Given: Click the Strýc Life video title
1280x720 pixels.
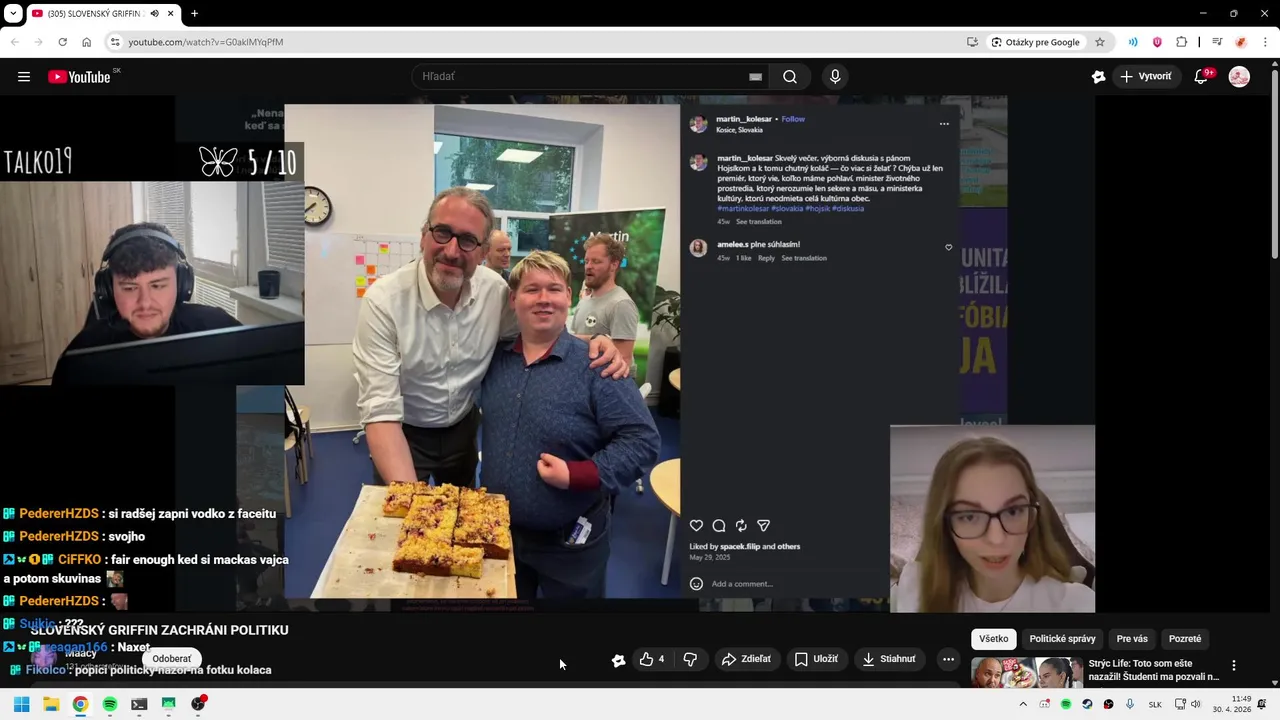Looking at the screenshot, I should [x=1153, y=670].
